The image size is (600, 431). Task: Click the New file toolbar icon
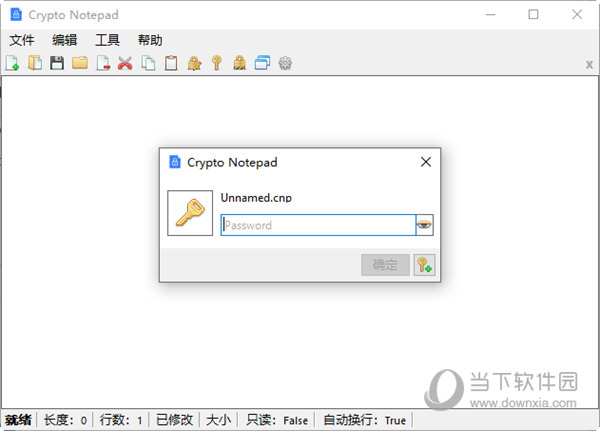(x=13, y=63)
